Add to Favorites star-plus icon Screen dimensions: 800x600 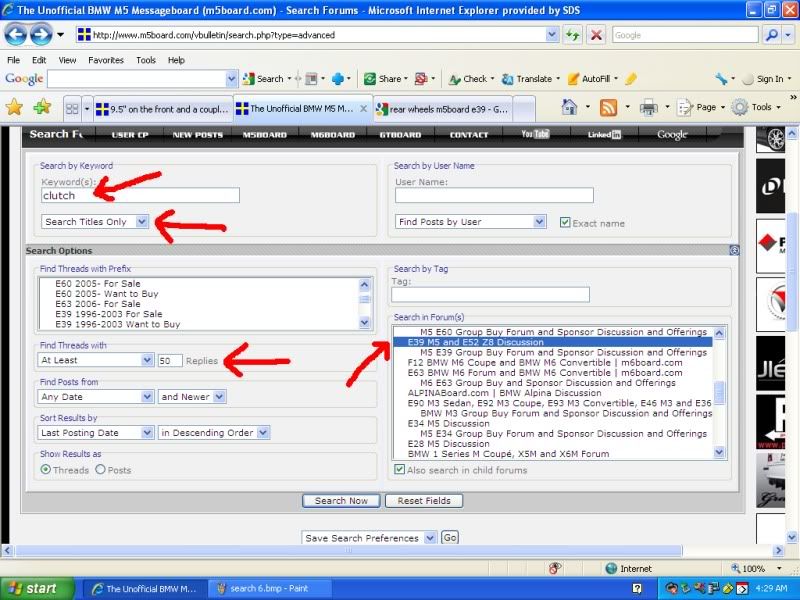(42, 107)
